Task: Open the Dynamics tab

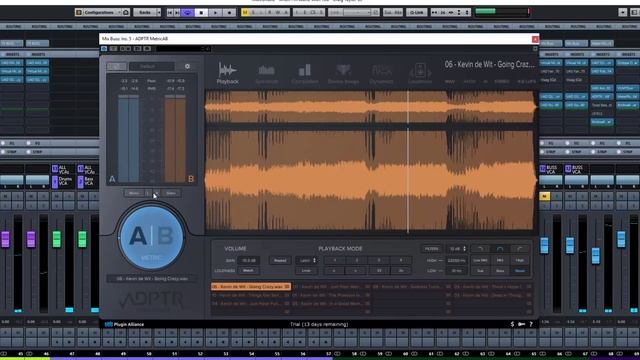Action: 381,74
